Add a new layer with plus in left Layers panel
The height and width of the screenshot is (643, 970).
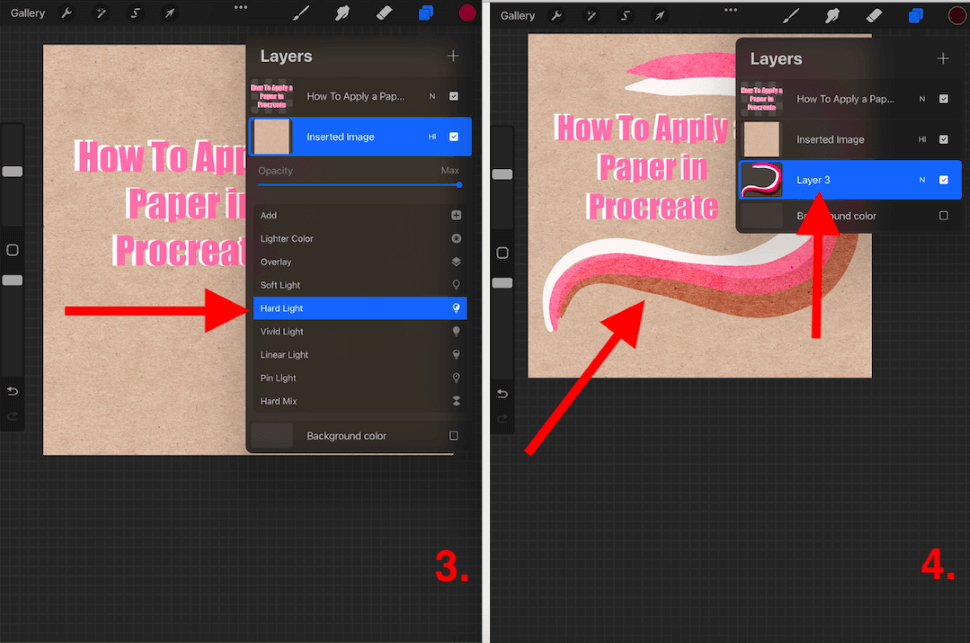pos(453,56)
